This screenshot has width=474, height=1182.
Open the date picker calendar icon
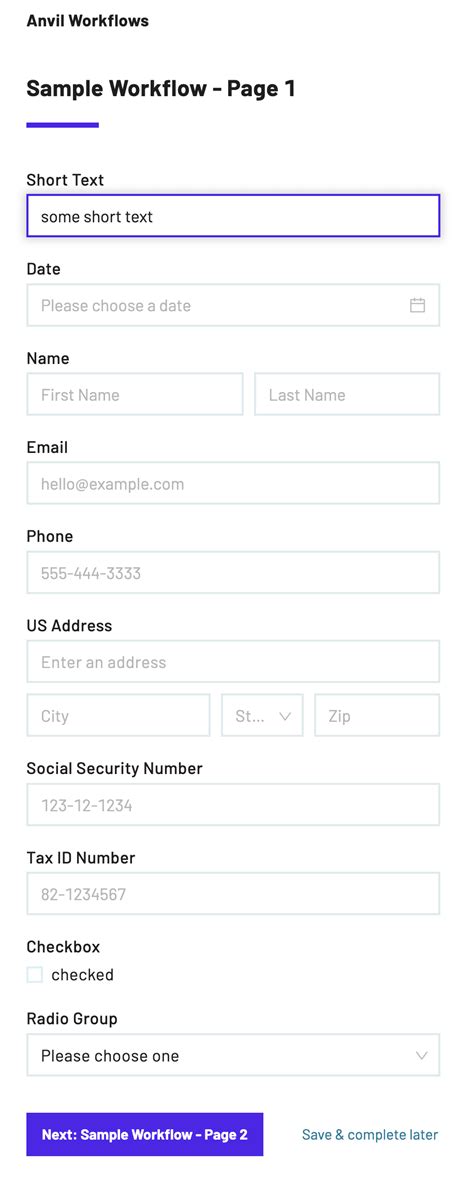(417, 305)
